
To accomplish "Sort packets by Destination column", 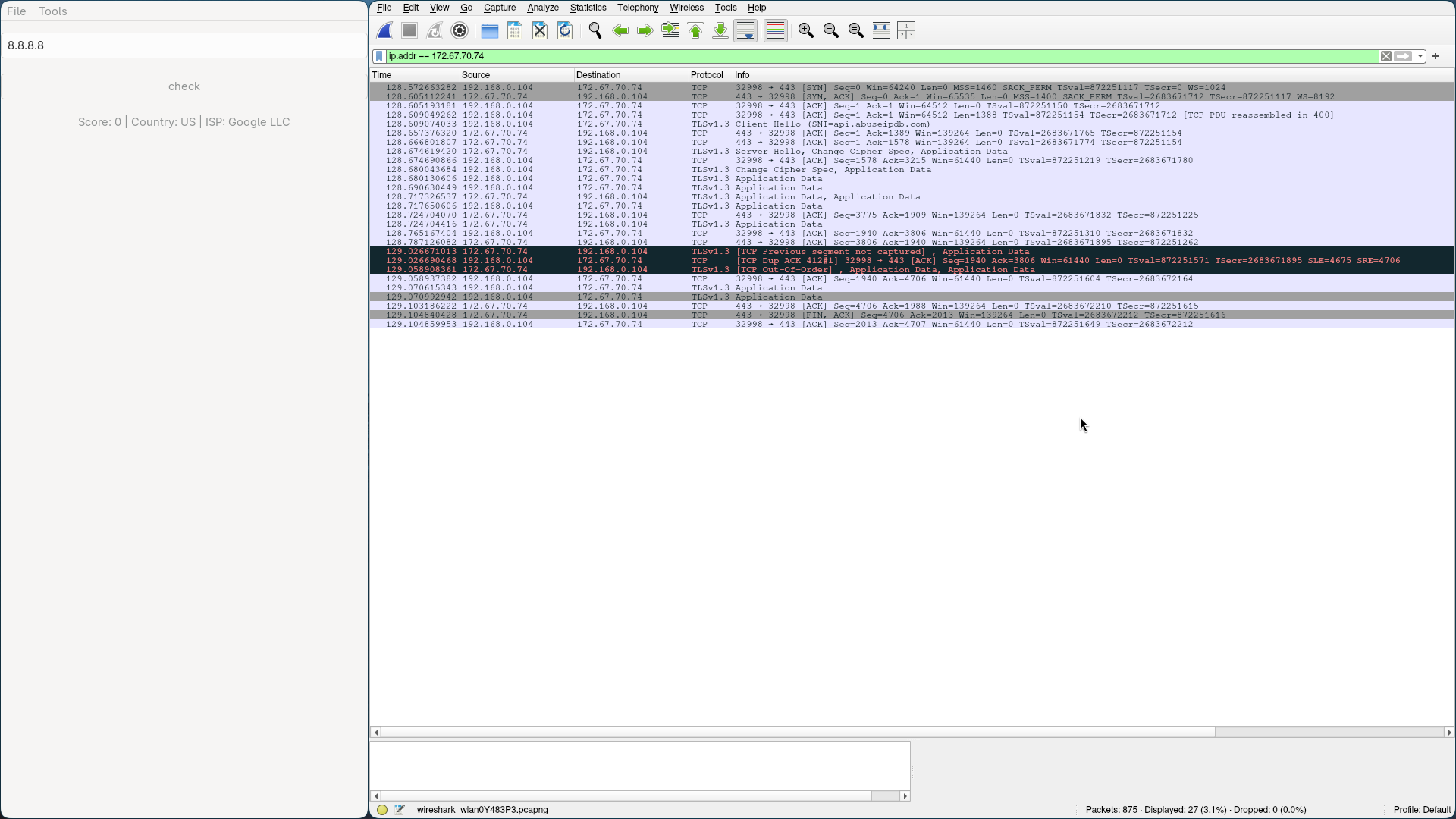I will (x=632, y=75).
